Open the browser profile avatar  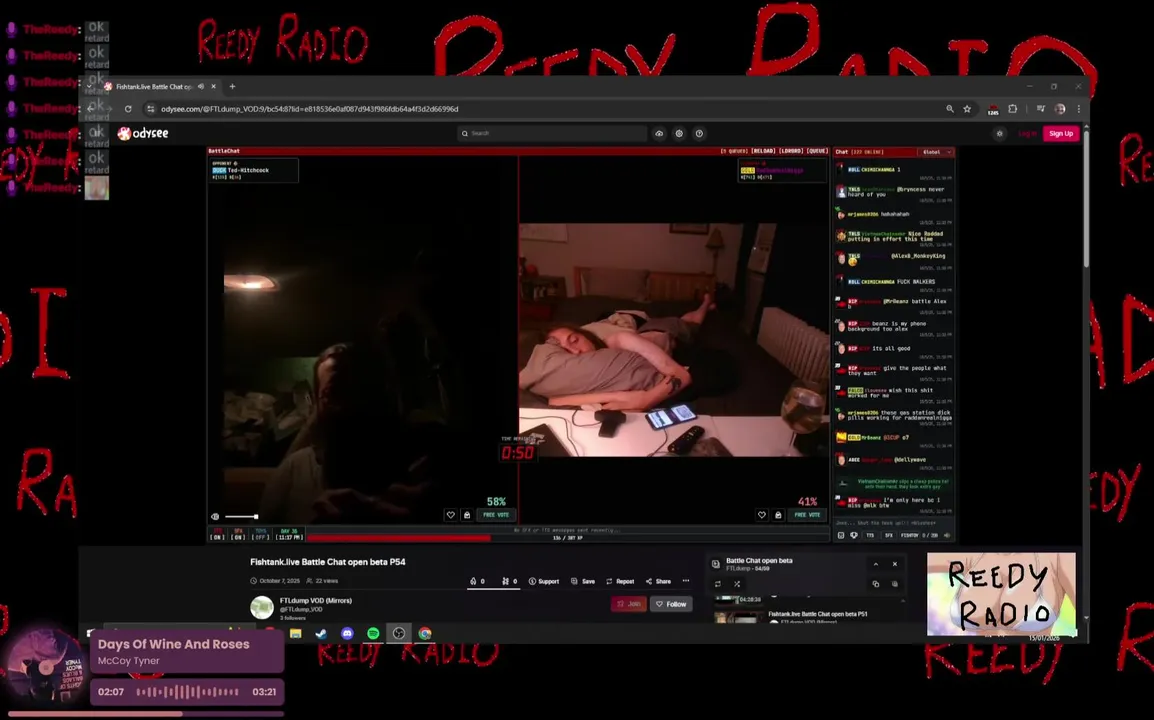pyautogui.click(x=1060, y=109)
